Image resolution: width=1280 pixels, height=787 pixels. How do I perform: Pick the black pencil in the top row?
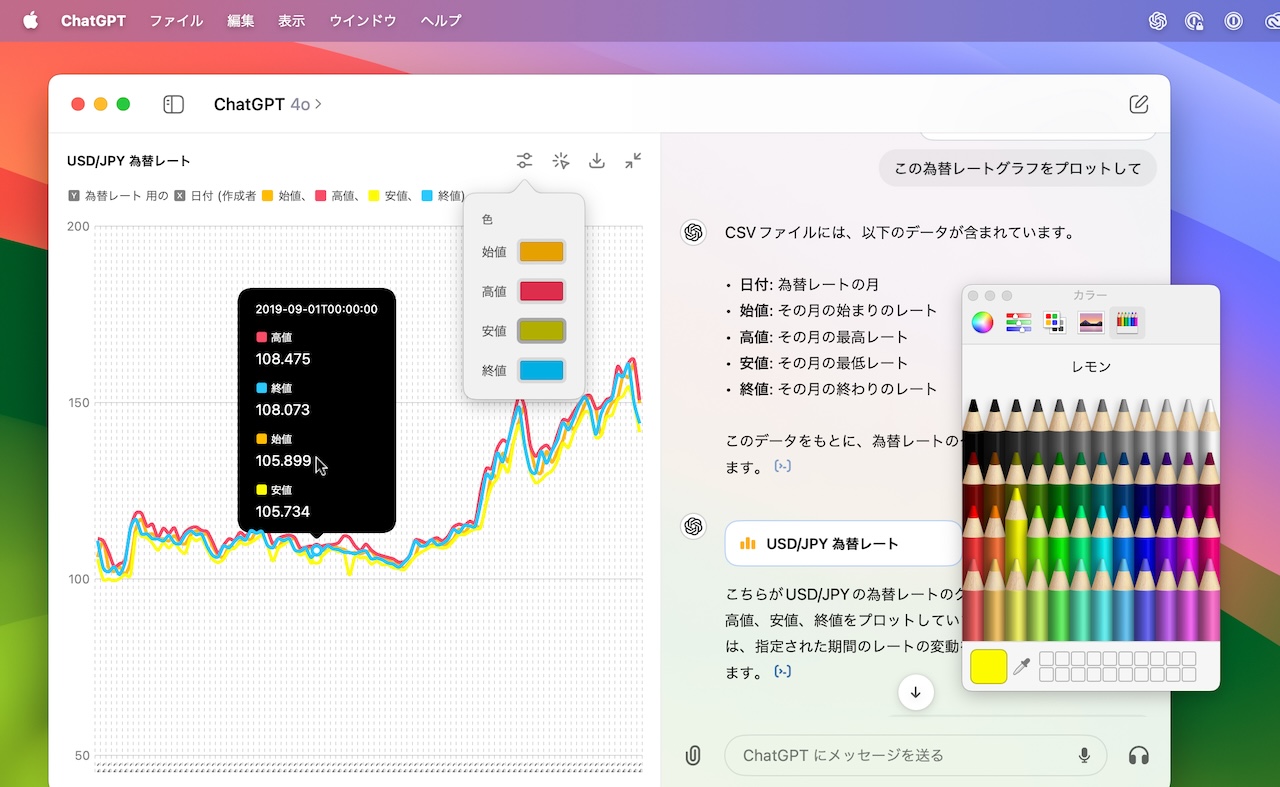[x=972, y=425]
